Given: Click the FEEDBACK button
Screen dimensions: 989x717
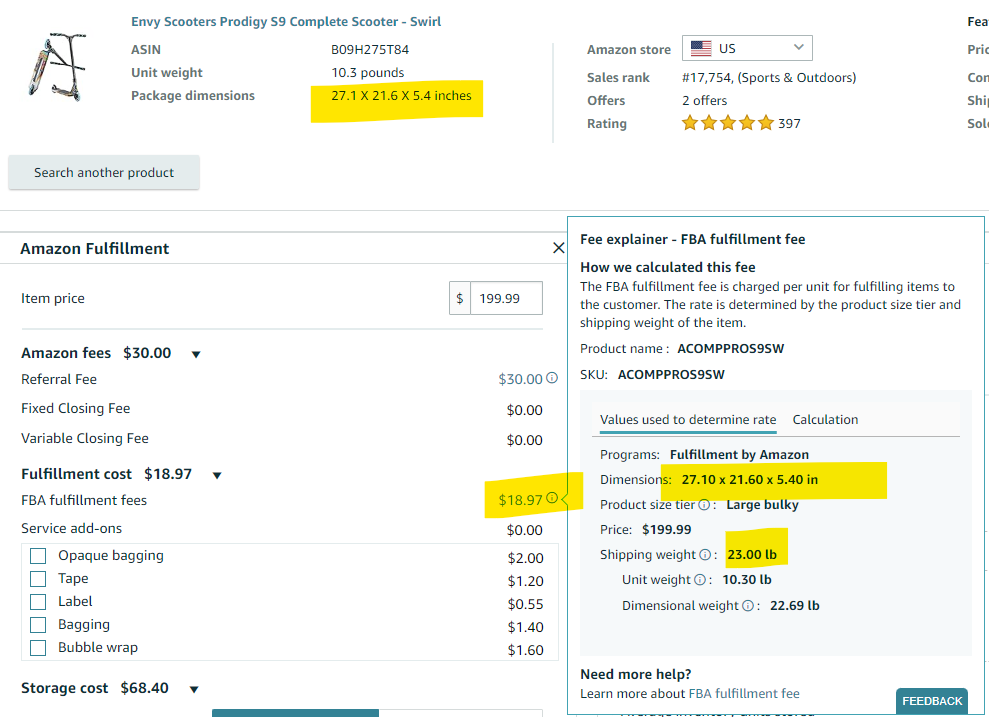Looking at the screenshot, I should click(932, 701).
